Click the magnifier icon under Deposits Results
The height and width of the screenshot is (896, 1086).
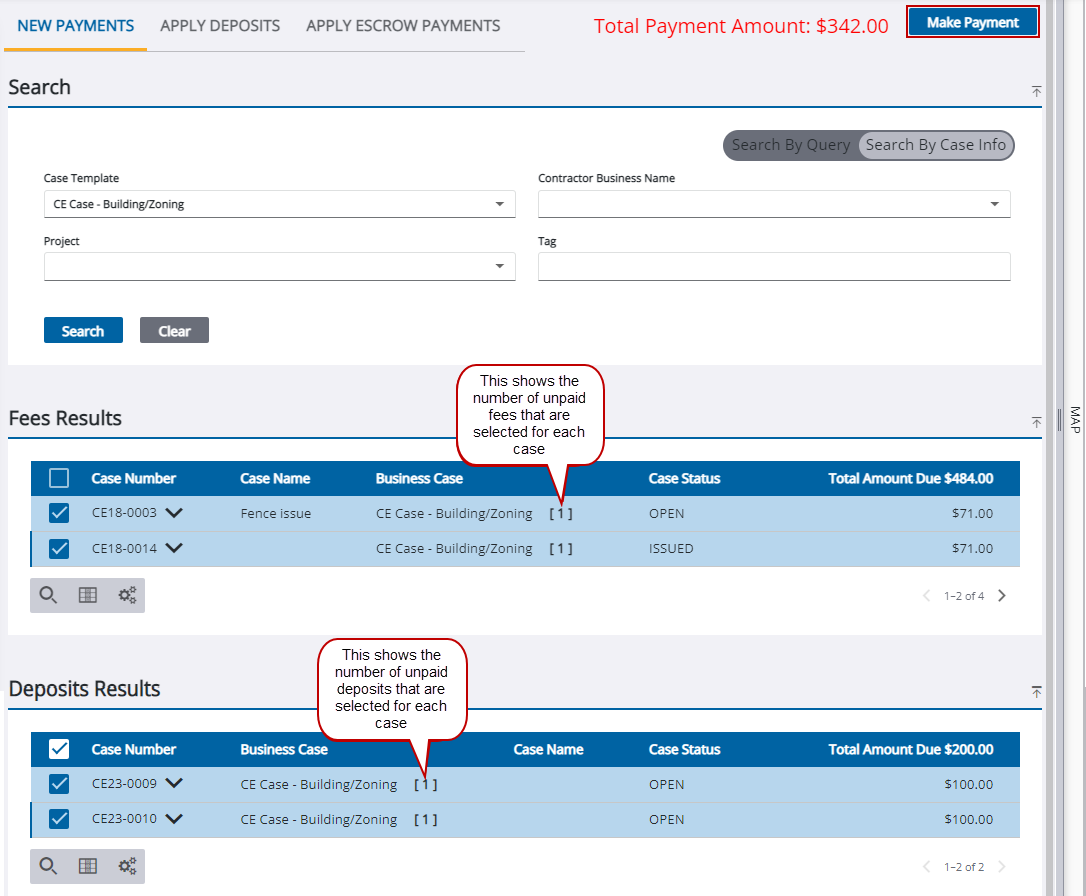pyautogui.click(x=48, y=866)
